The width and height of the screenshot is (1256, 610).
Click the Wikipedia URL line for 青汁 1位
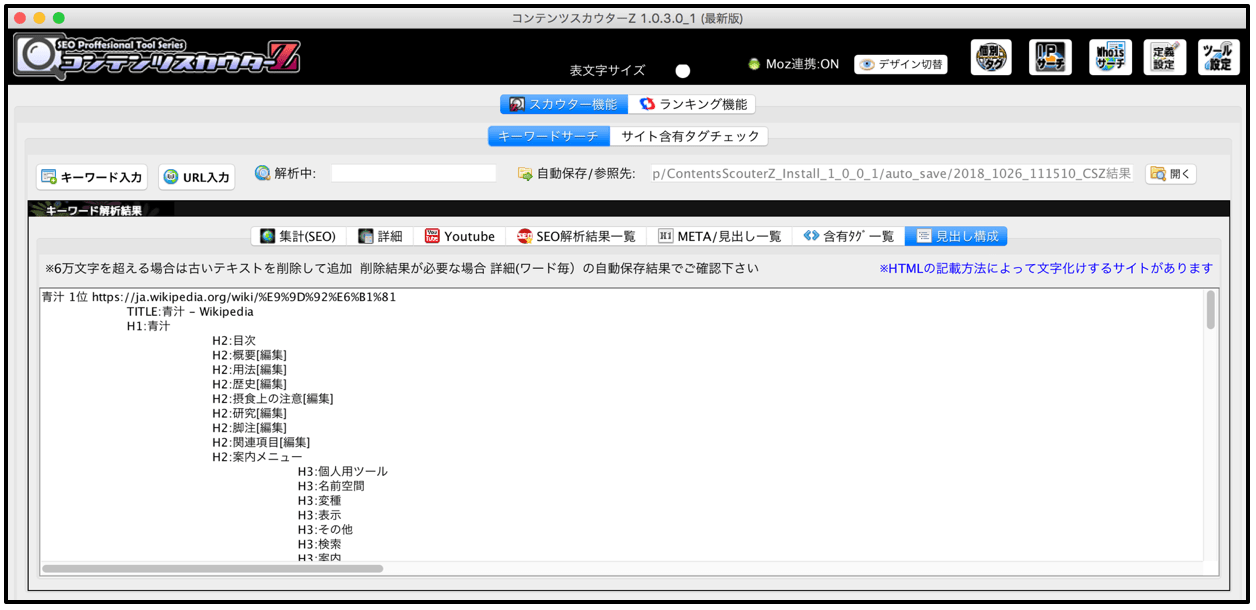[219, 297]
